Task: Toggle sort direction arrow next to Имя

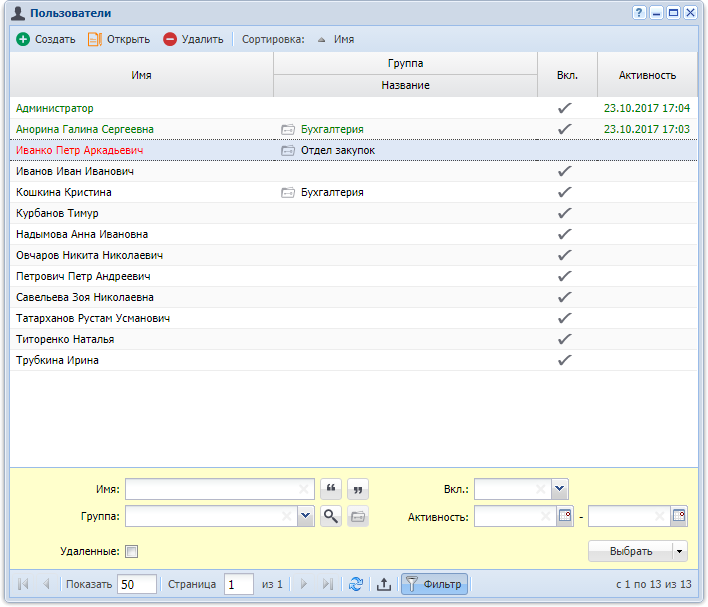Action: (321, 40)
